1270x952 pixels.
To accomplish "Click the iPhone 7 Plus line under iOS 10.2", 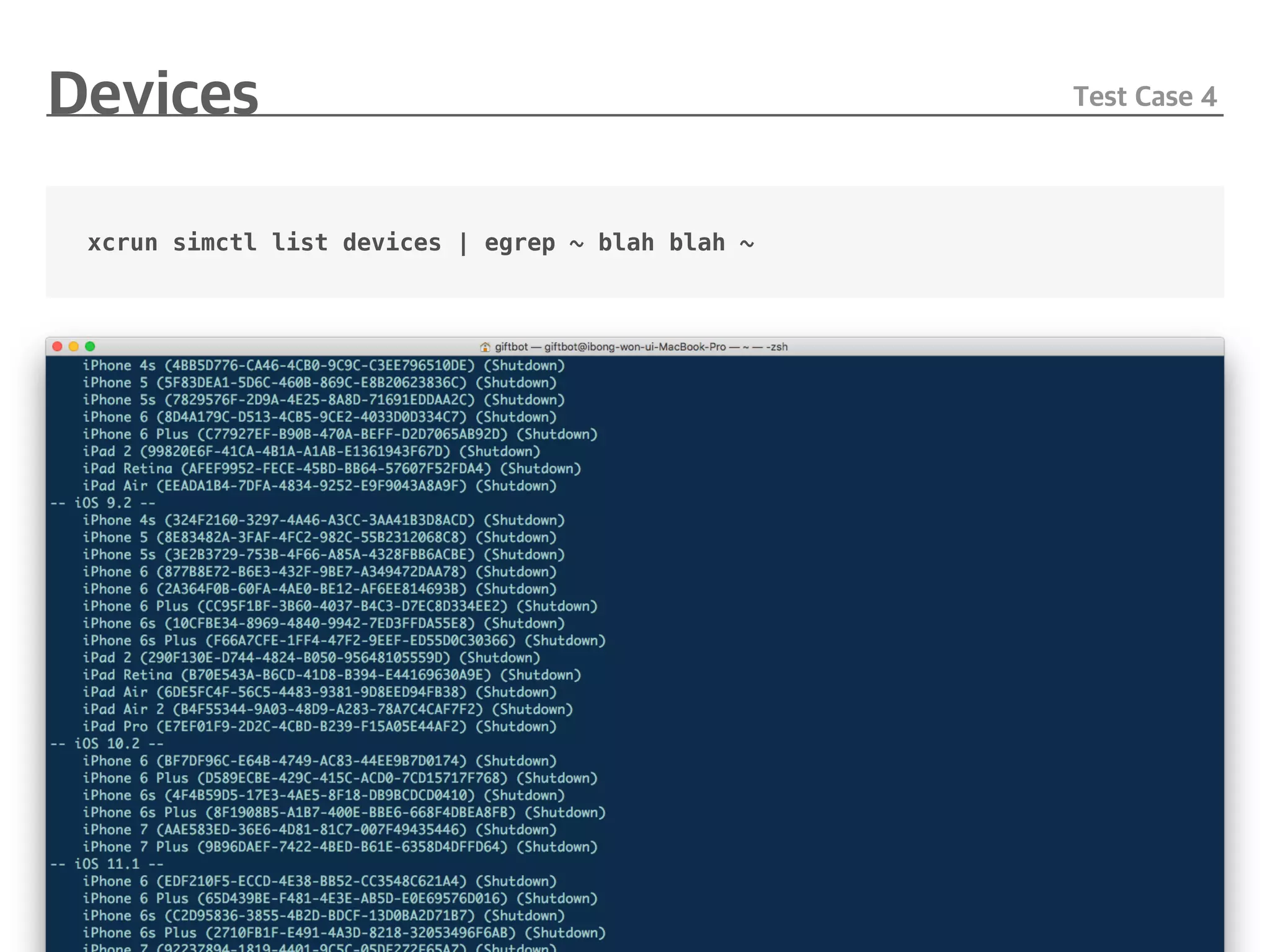I will [x=340, y=847].
